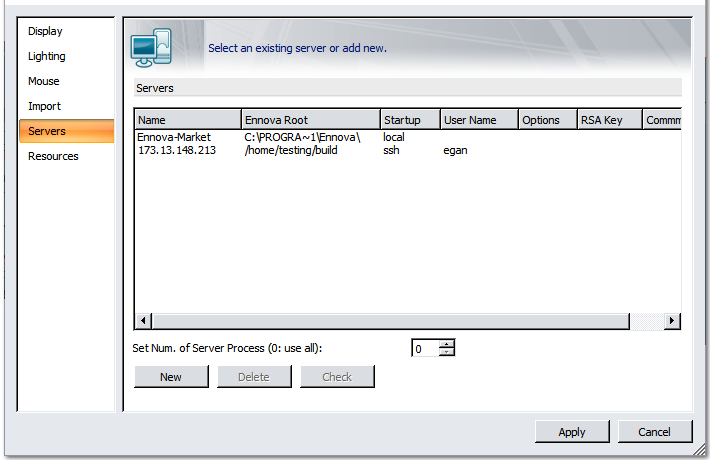This screenshot has height=460, width=710.
Task: Click the server computer icon in header
Action: coord(152,47)
